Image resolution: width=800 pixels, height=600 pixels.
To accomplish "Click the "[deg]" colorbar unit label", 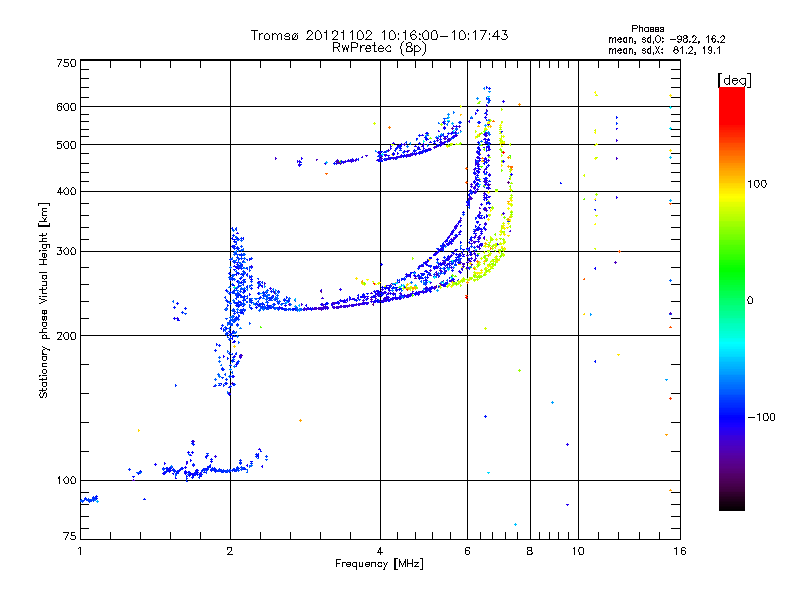I will 734,80.
